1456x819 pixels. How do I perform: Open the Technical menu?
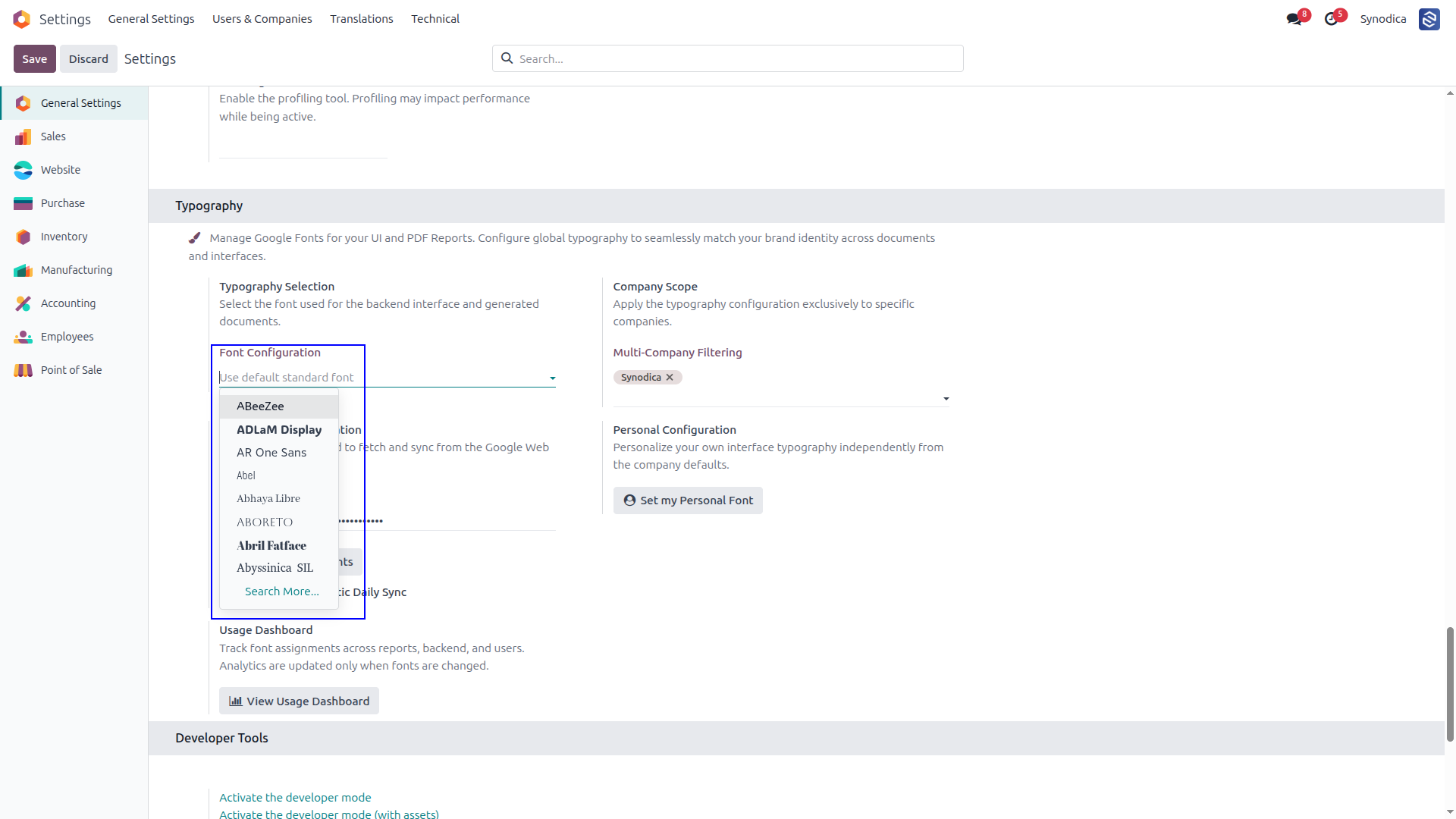point(435,19)
